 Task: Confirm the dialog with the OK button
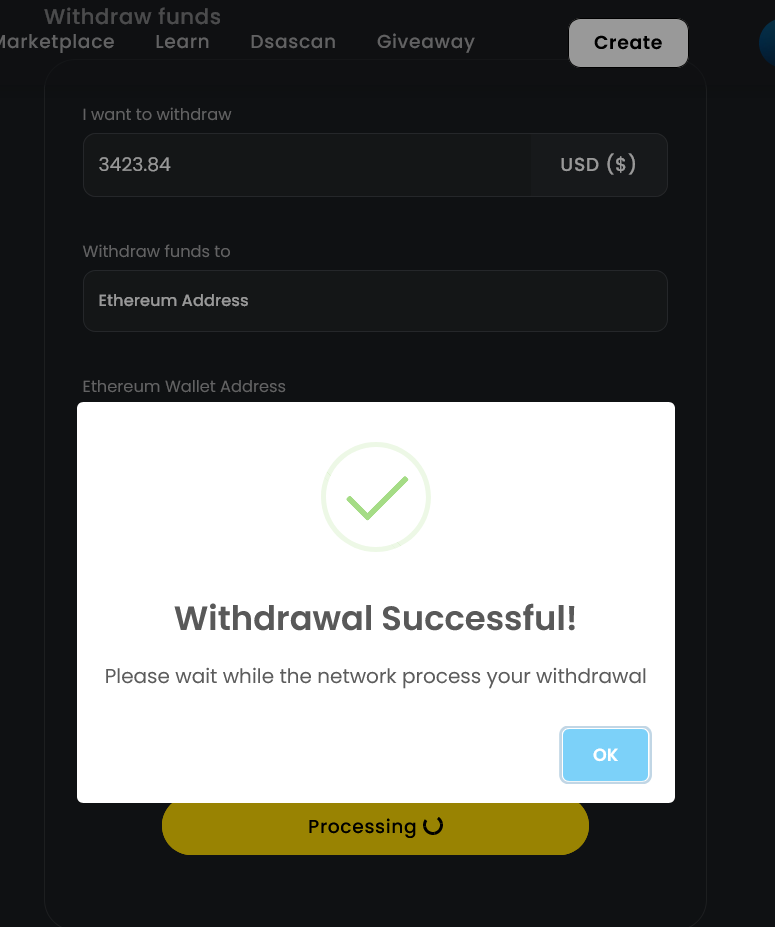coord(605,755)
